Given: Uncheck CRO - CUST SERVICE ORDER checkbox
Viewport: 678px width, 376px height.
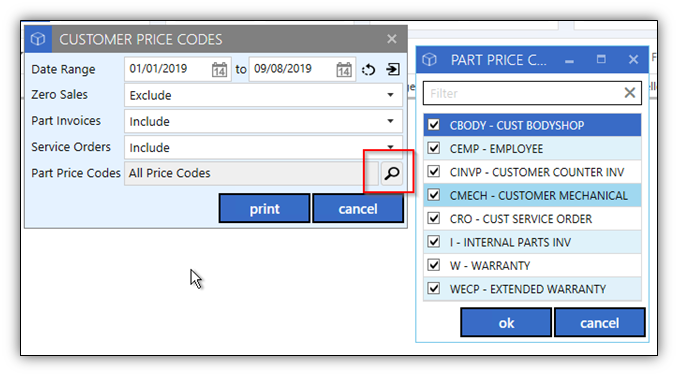Looking at the screenshot, I should point(434,218).
